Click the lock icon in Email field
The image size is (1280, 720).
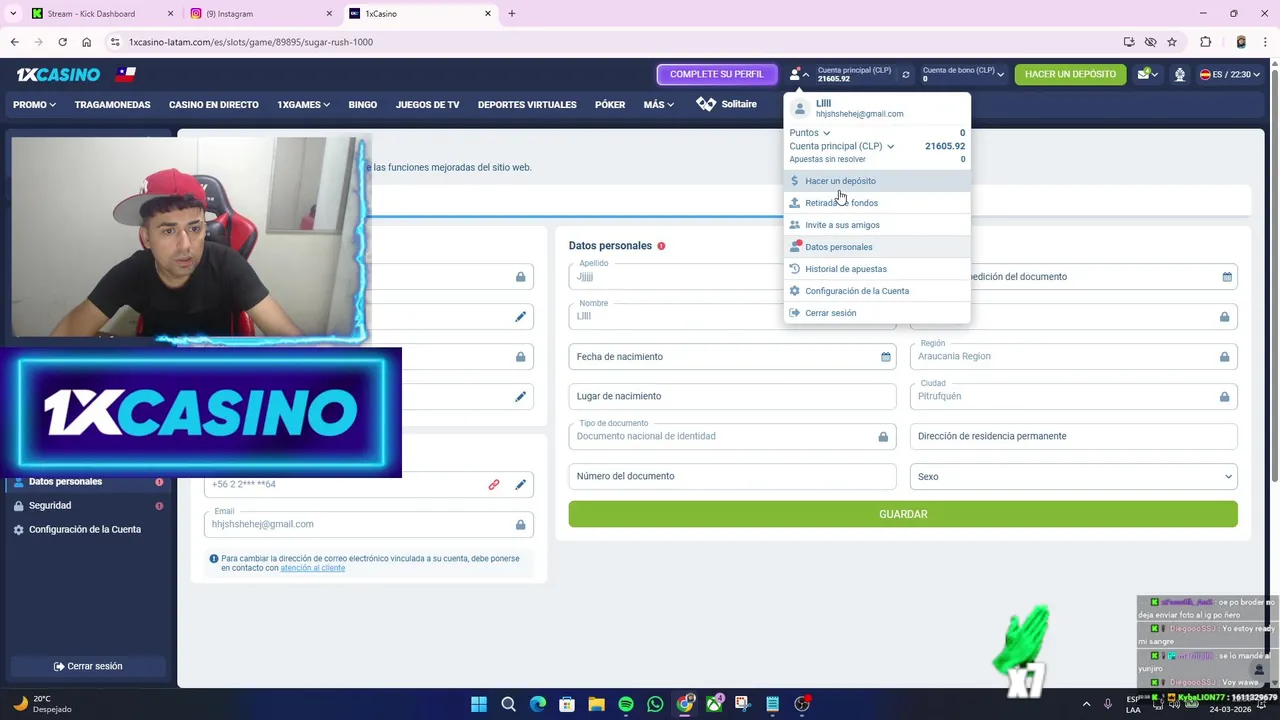point(520,524)
